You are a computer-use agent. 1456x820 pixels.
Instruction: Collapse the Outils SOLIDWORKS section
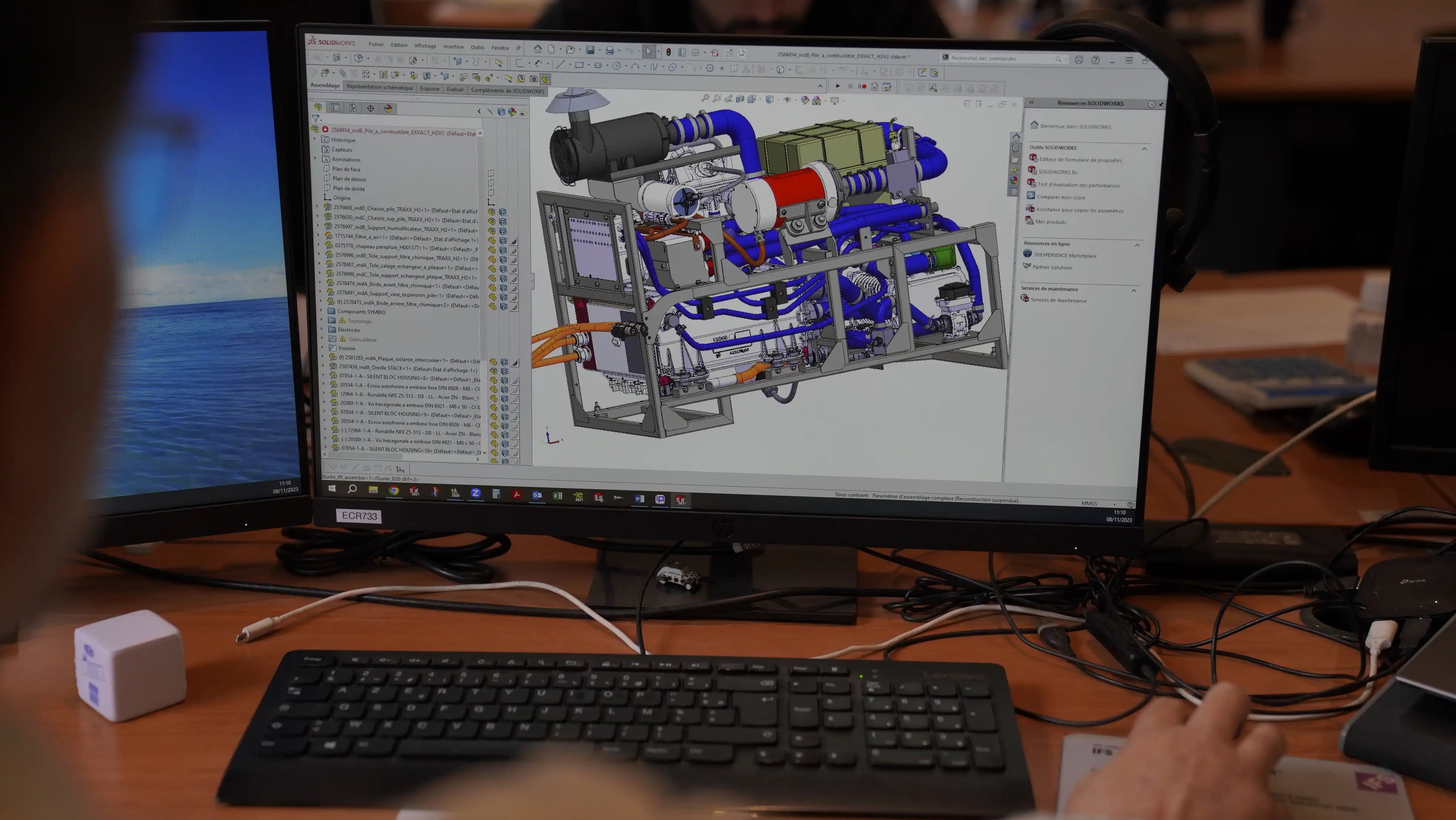click(1145, 149)
